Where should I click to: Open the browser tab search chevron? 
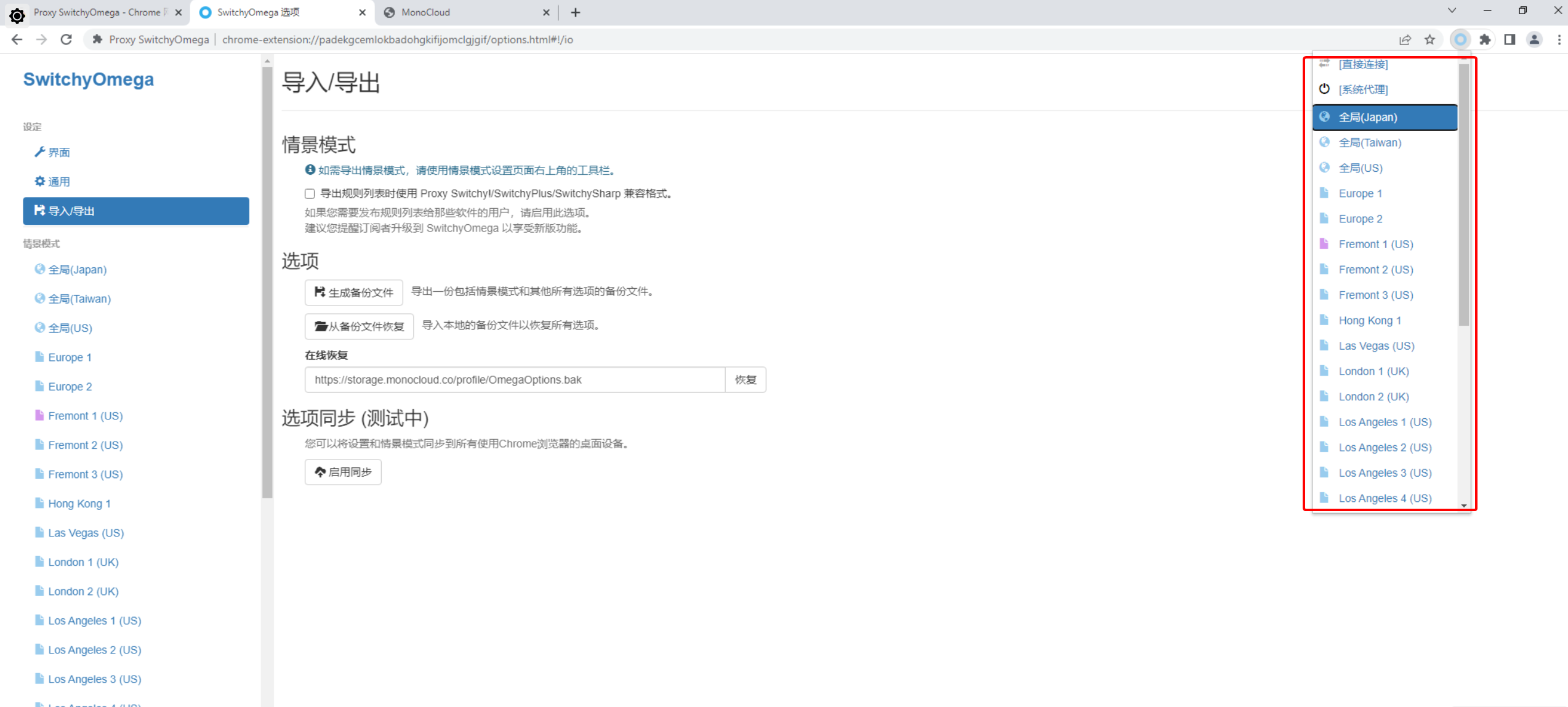pos(1452,10)
